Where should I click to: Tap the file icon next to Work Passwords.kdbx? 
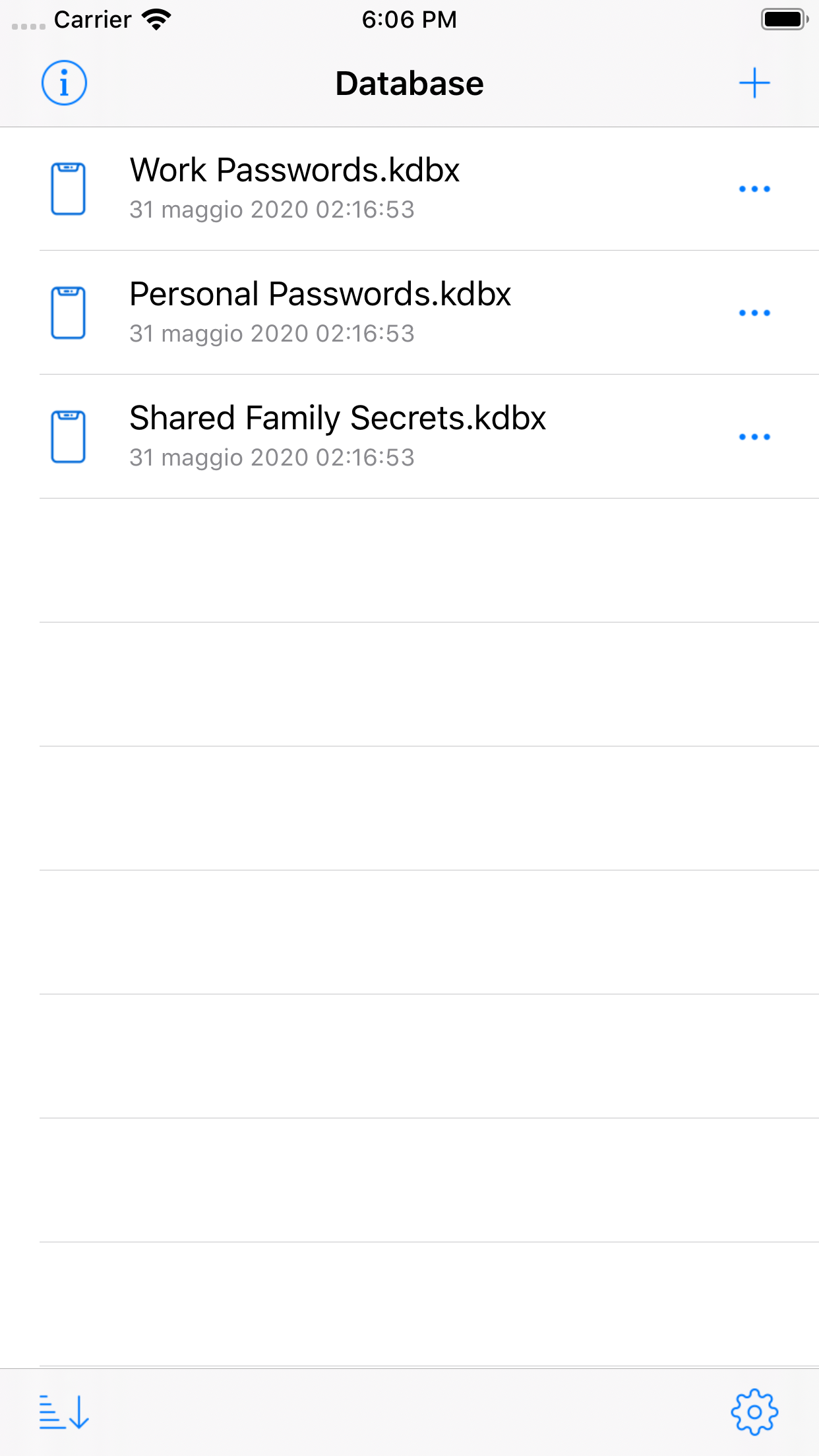point(69,188)
